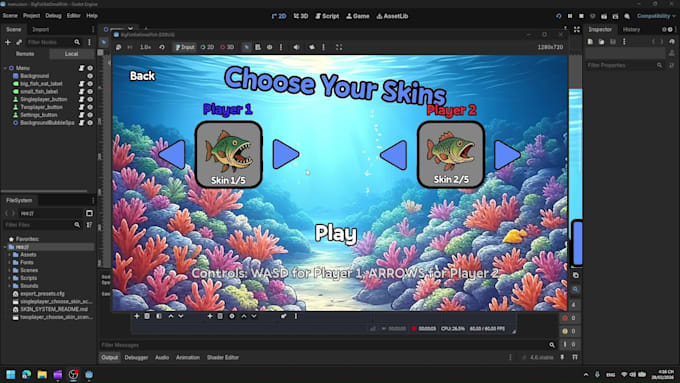The height and width of the screenshot is (383, 680).
Task: Add a new node with plus icon
Action: 7,42
